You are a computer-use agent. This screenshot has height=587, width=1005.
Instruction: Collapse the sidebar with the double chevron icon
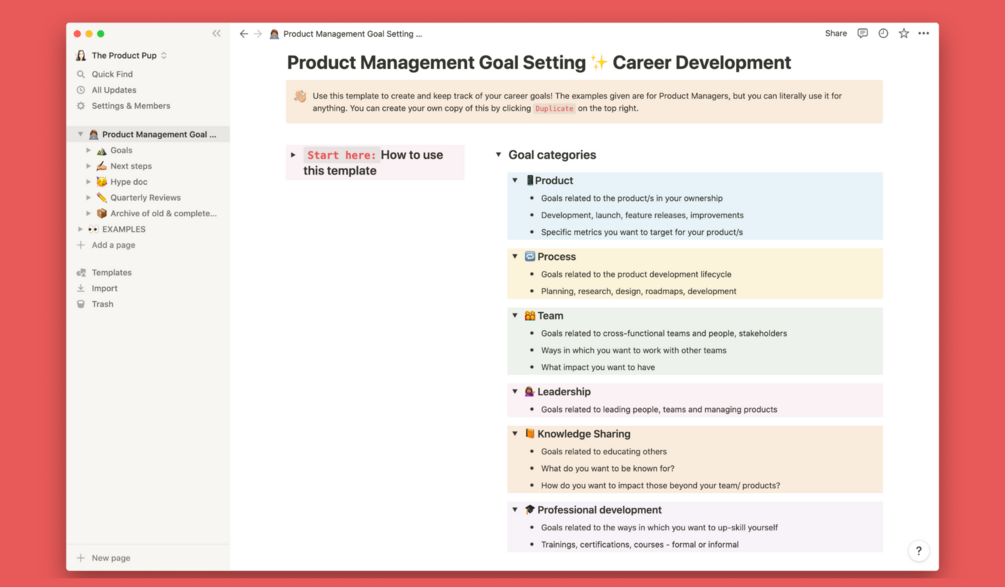pyautogui.click(x=216, y=33)
